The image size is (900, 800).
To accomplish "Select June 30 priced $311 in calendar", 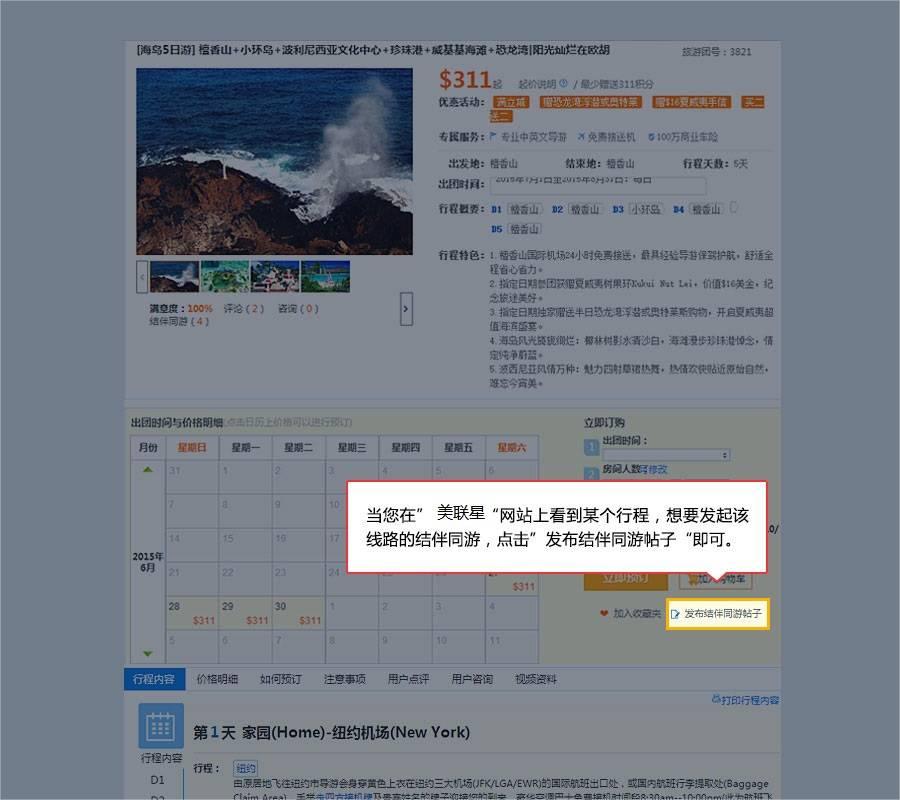I will (x=298, y=613).
